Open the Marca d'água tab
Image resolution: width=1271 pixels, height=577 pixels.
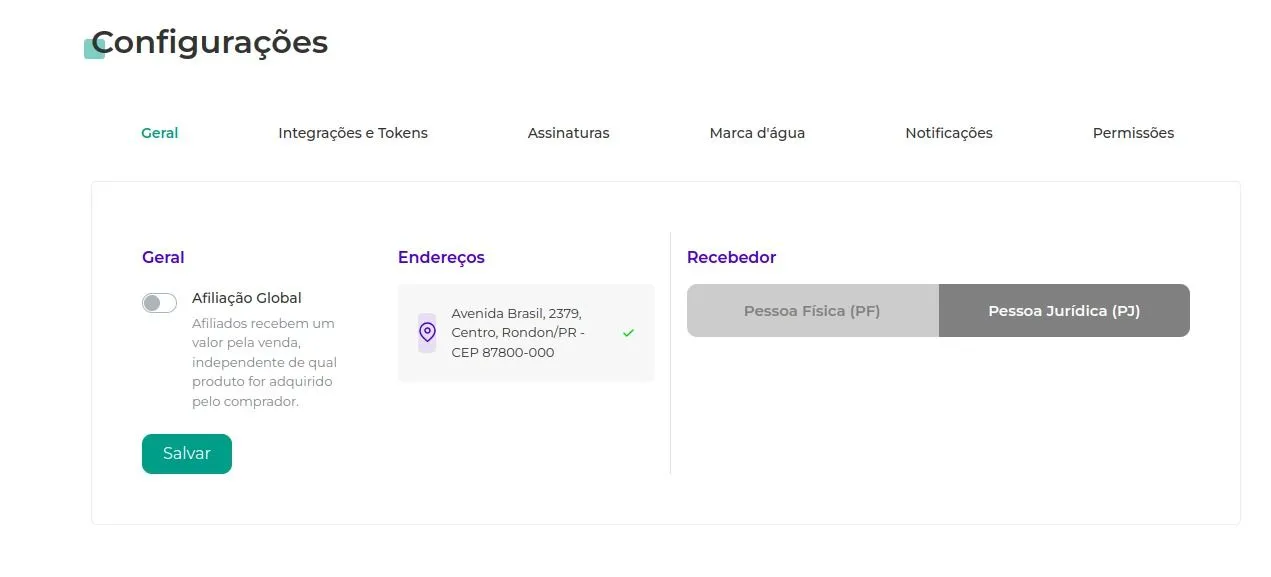tap(757, 133)
